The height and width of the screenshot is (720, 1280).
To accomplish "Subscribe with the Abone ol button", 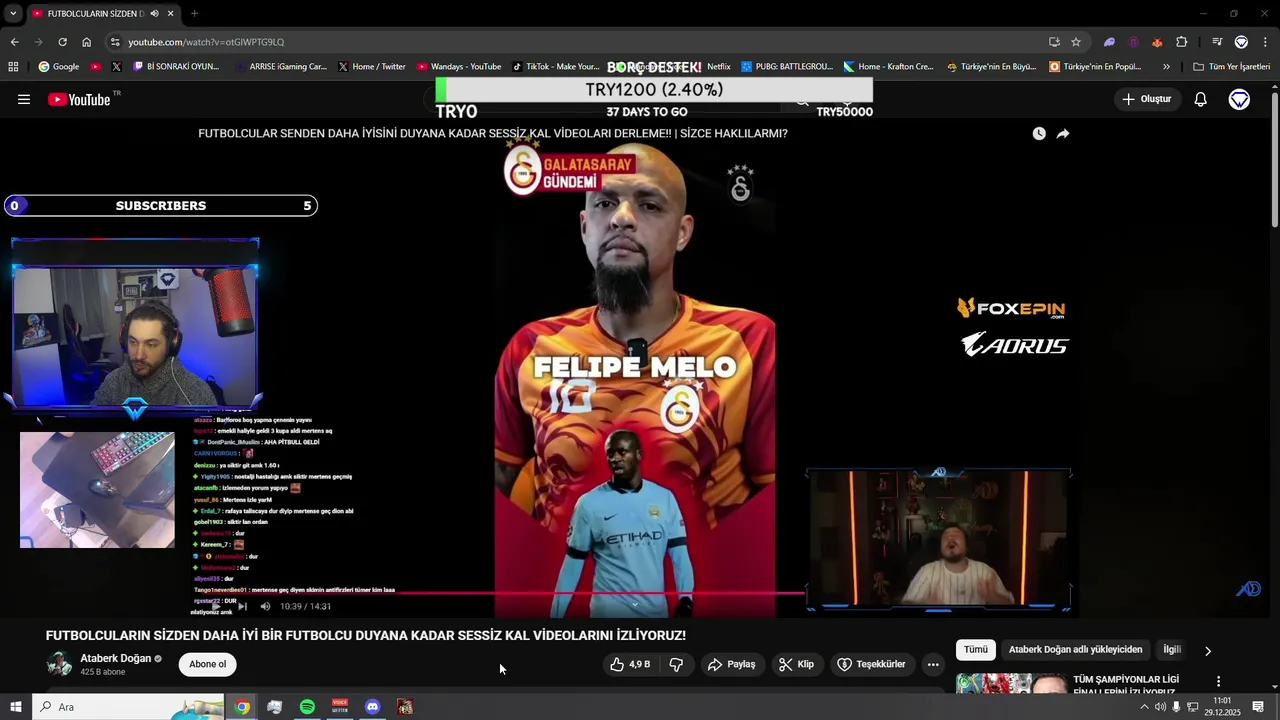I will [208, 664].
